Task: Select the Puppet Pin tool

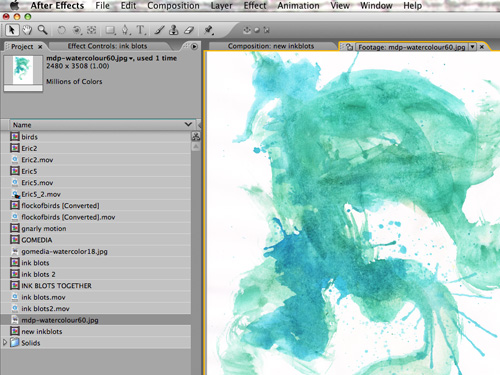Action: 209,30
